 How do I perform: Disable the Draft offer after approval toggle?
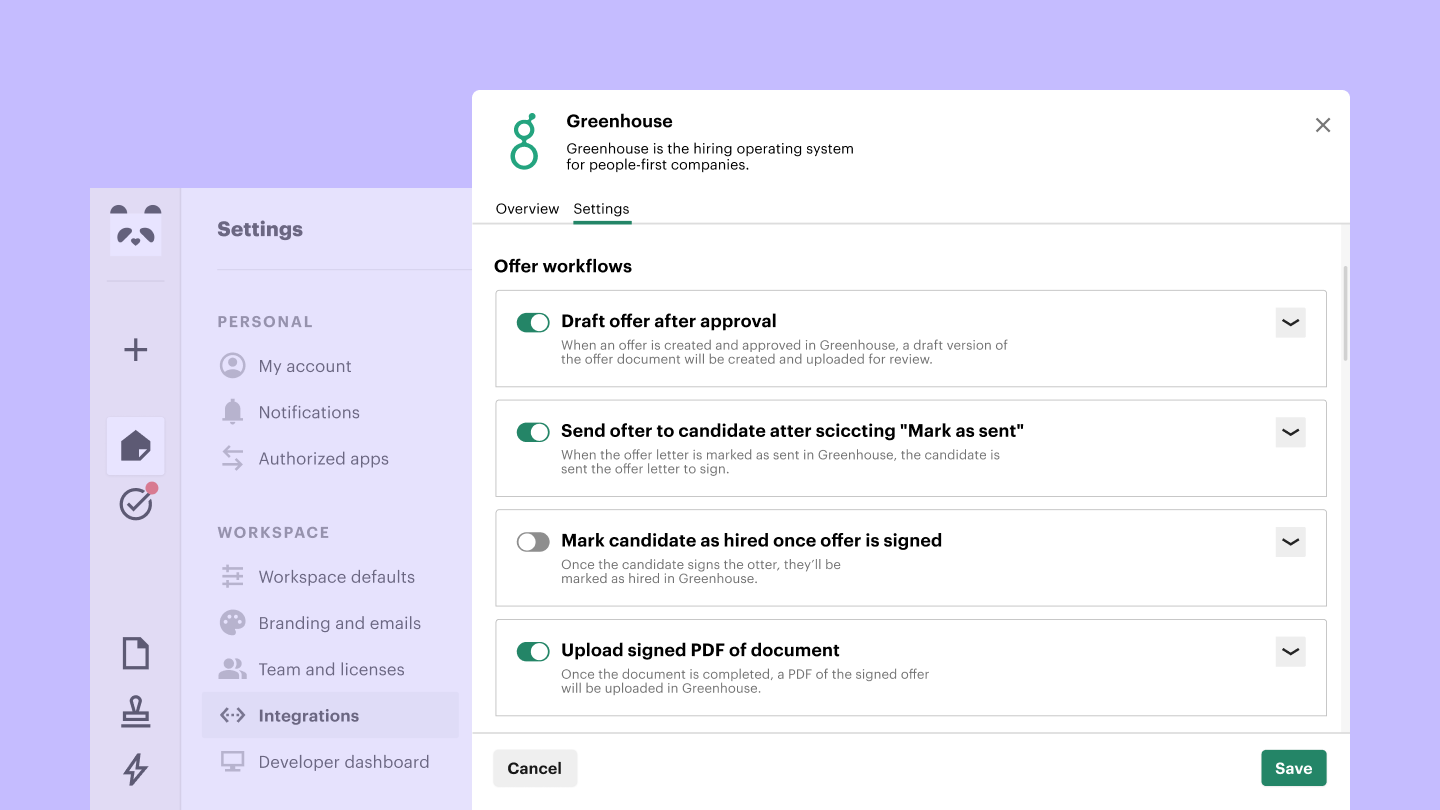tap(533, 322)
